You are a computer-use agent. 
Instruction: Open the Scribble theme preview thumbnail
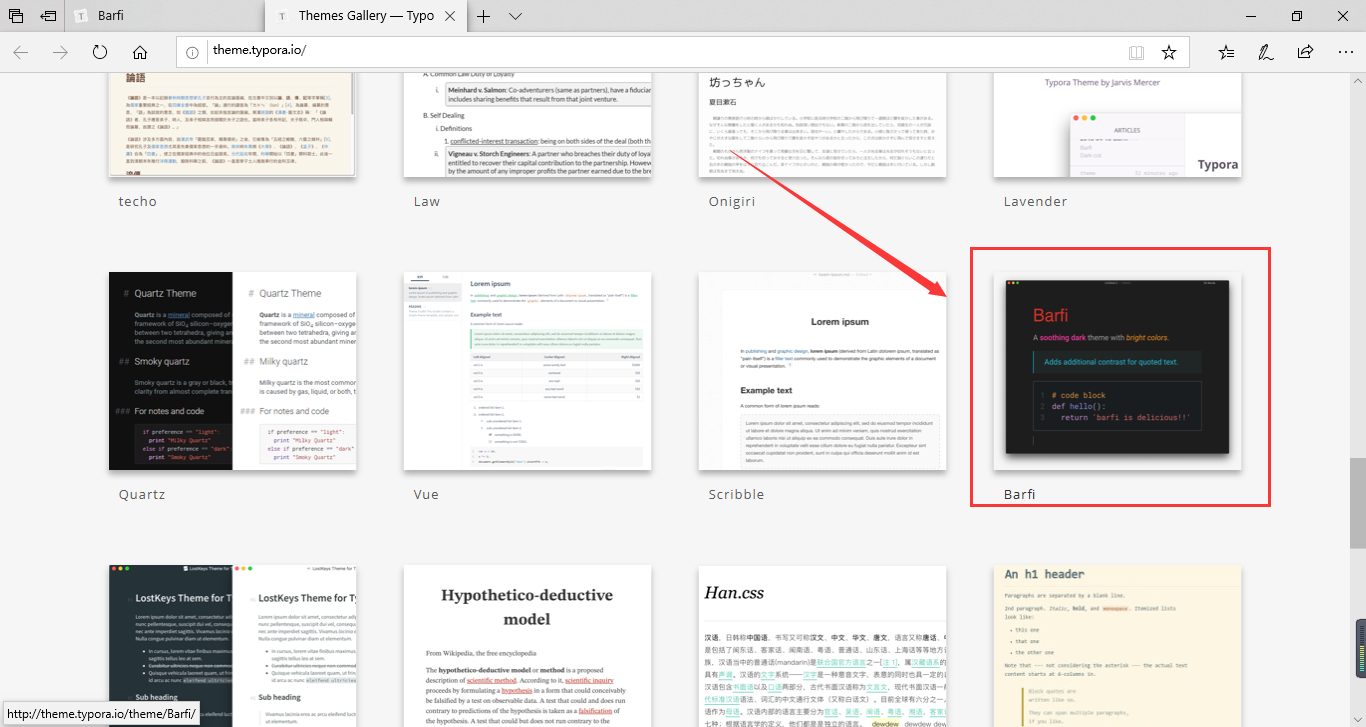point(822,371)
